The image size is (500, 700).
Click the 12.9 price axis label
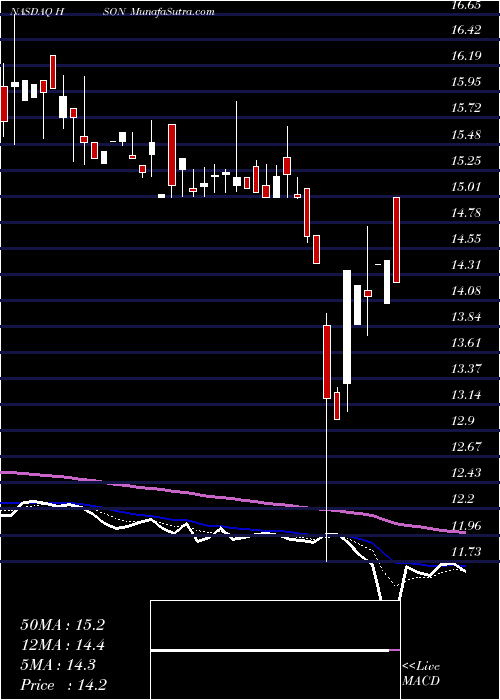point(464,421)
